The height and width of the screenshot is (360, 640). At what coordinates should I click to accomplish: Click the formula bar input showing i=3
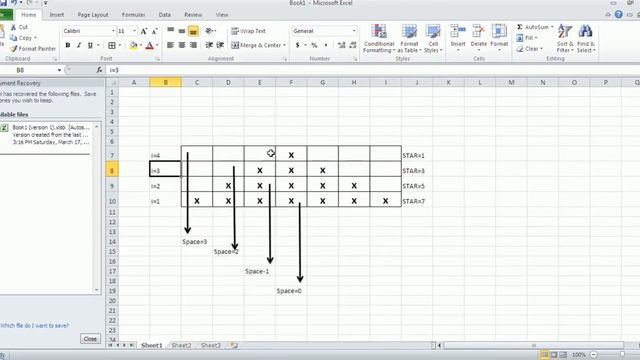coord(373,70)
